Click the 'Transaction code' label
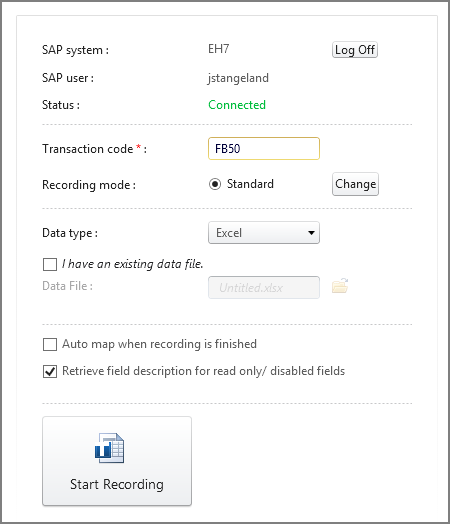The width and height of the screenshot is (450, 524). (88, 149)
